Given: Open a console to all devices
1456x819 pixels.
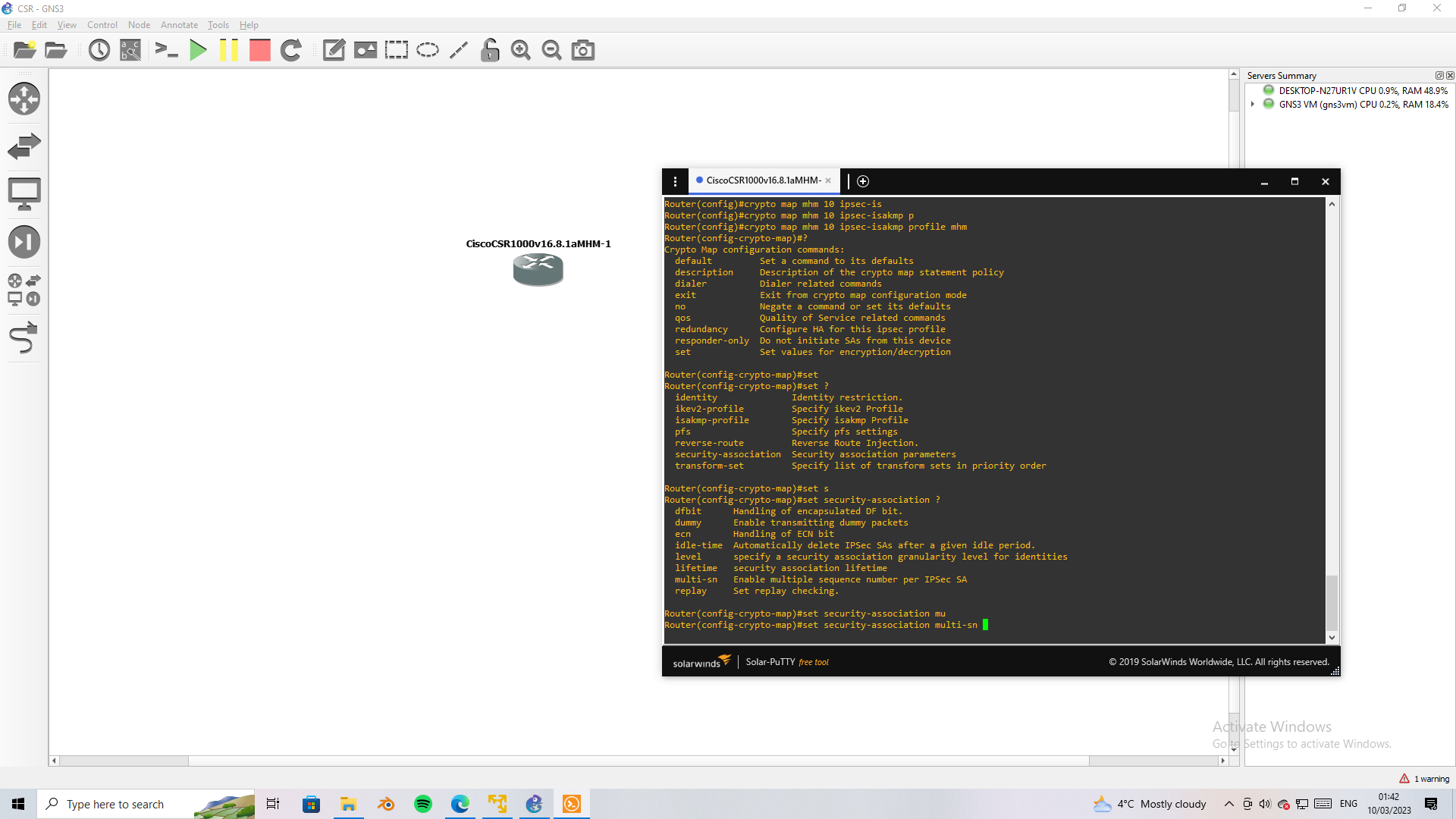Looking at the screenshot, I should point(166,50).
